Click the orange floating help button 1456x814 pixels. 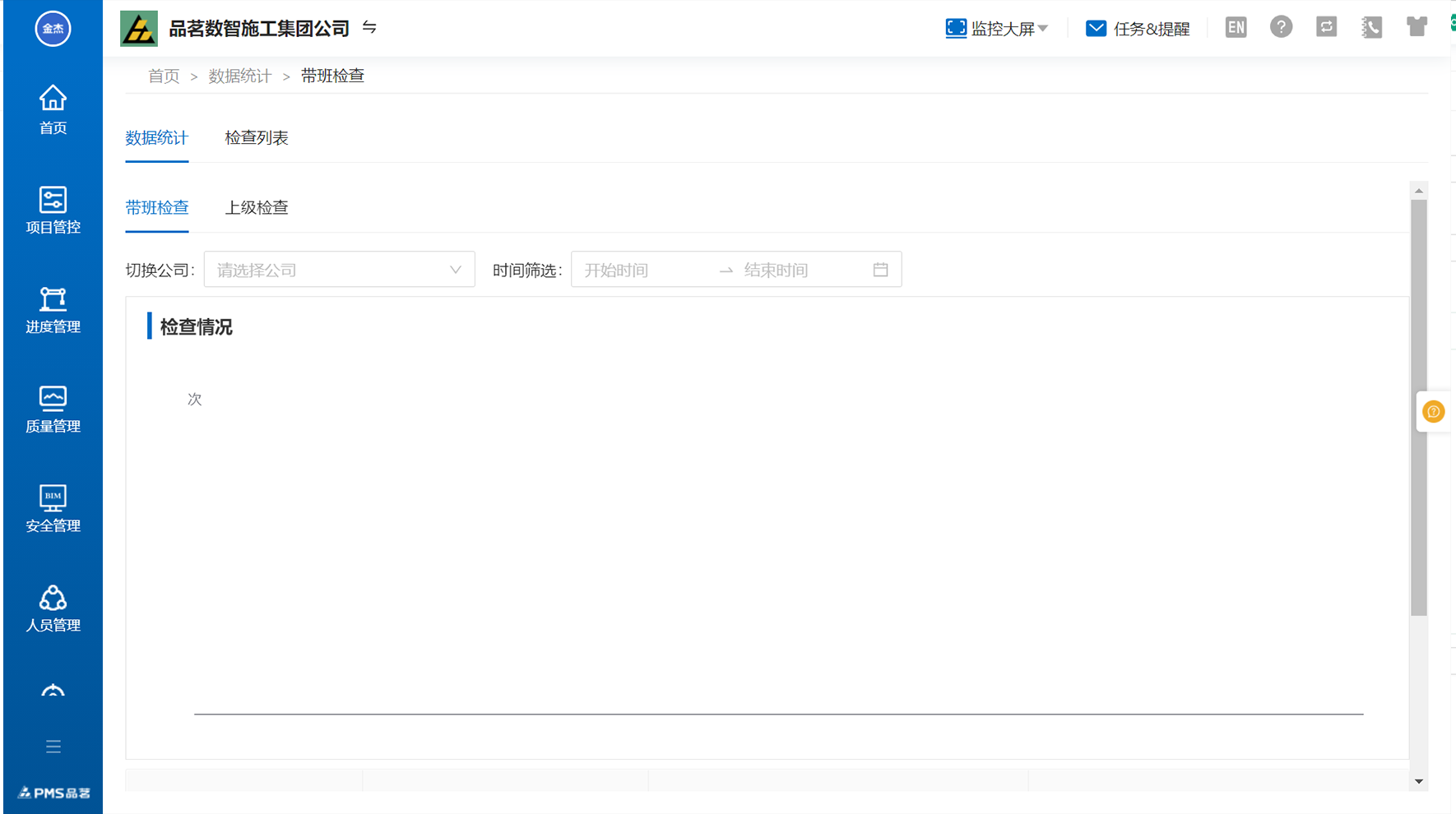(x=1433, y=412)
